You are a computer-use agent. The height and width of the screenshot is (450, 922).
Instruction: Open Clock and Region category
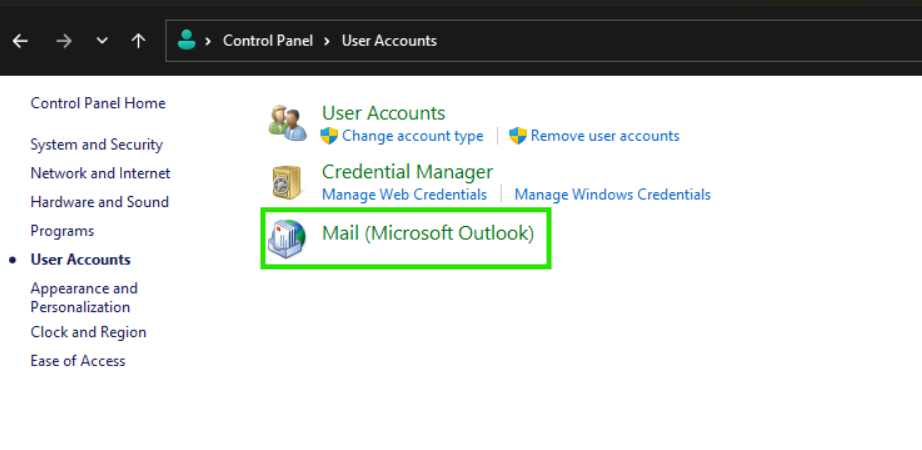coord(88,332)
